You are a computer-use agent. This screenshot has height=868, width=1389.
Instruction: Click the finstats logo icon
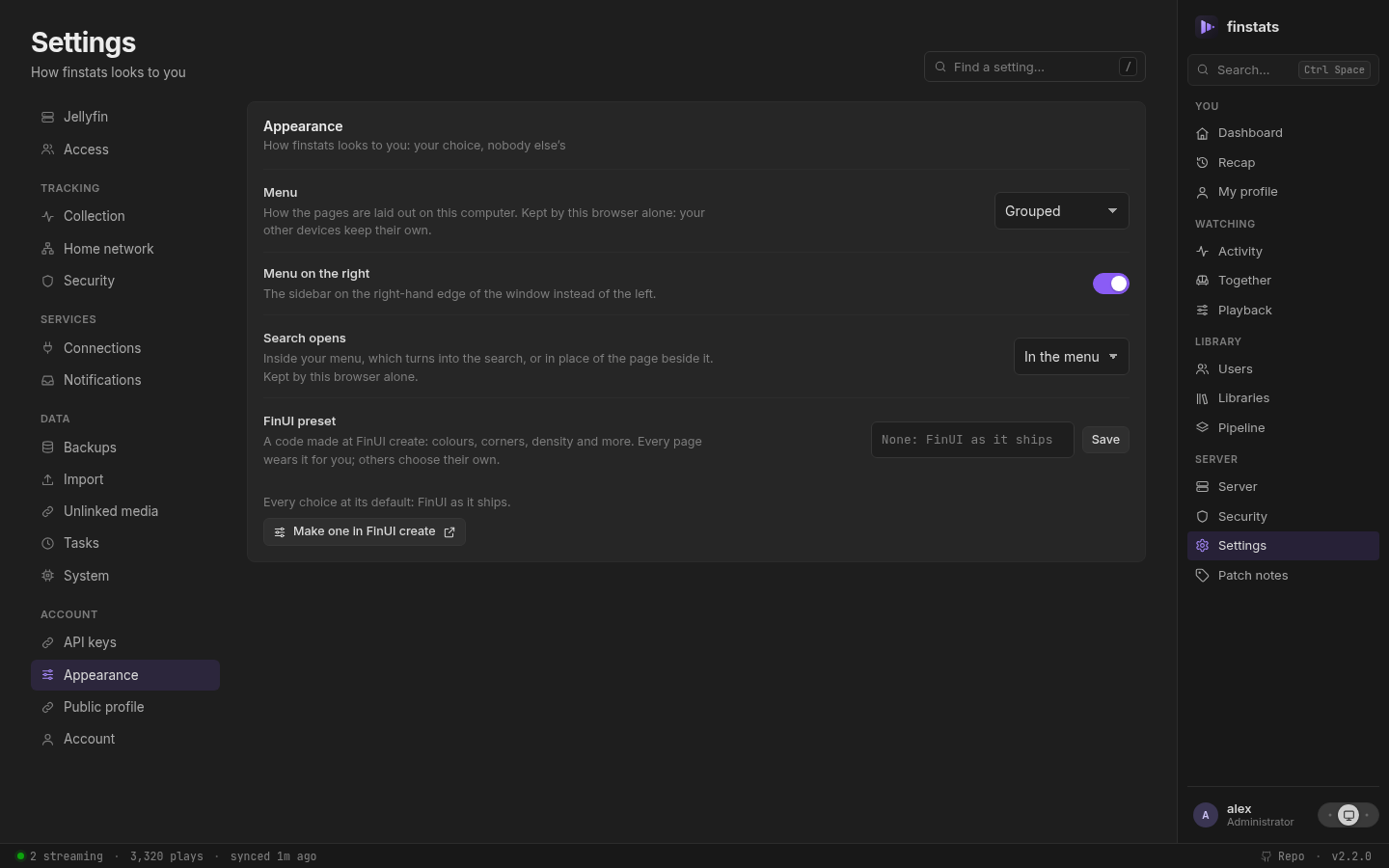[x=1206, y=27]
